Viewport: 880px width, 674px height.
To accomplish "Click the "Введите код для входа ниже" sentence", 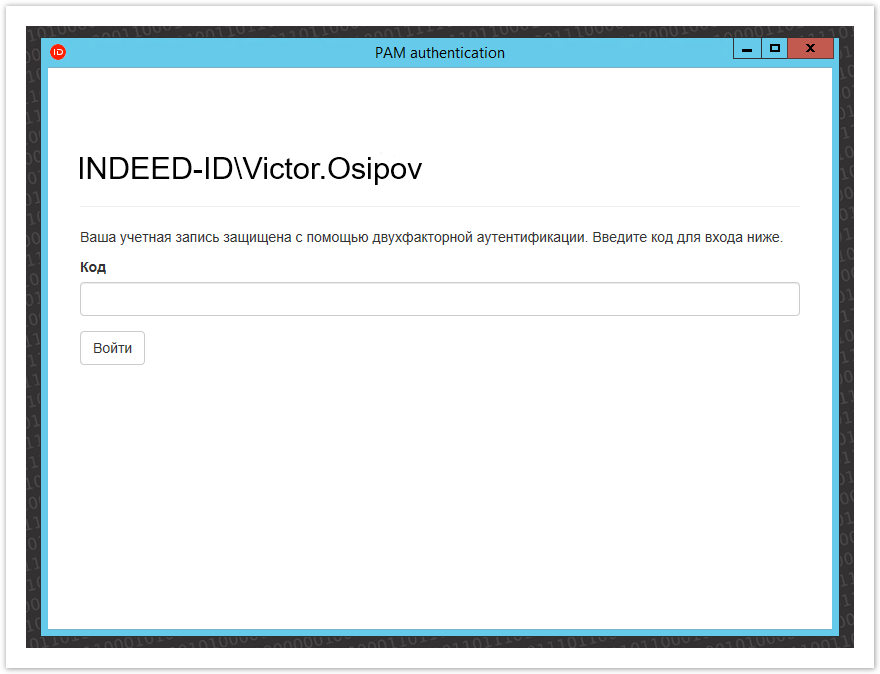I will (x=687, y=238).
